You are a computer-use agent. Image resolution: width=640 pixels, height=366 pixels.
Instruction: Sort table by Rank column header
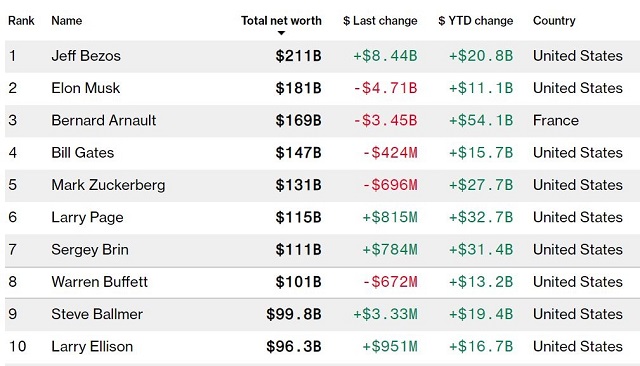pos(21,21)
